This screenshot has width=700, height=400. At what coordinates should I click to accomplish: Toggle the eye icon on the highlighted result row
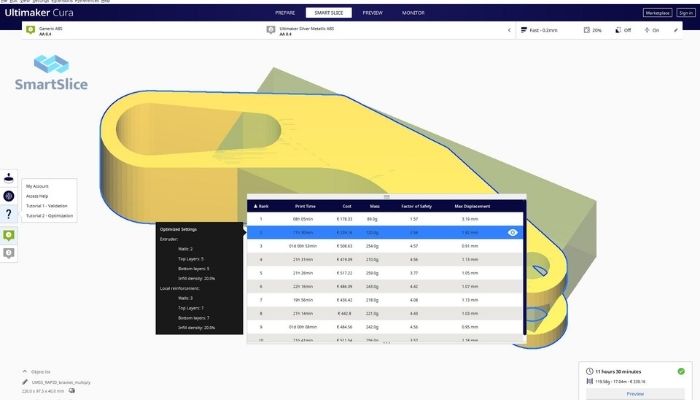point(512,233)
